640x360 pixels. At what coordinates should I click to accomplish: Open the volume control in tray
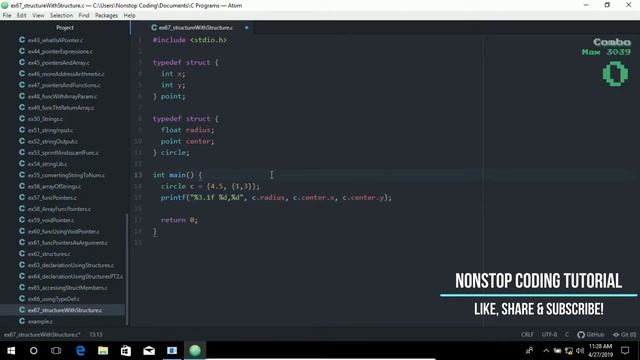click(x=580, y=351)
